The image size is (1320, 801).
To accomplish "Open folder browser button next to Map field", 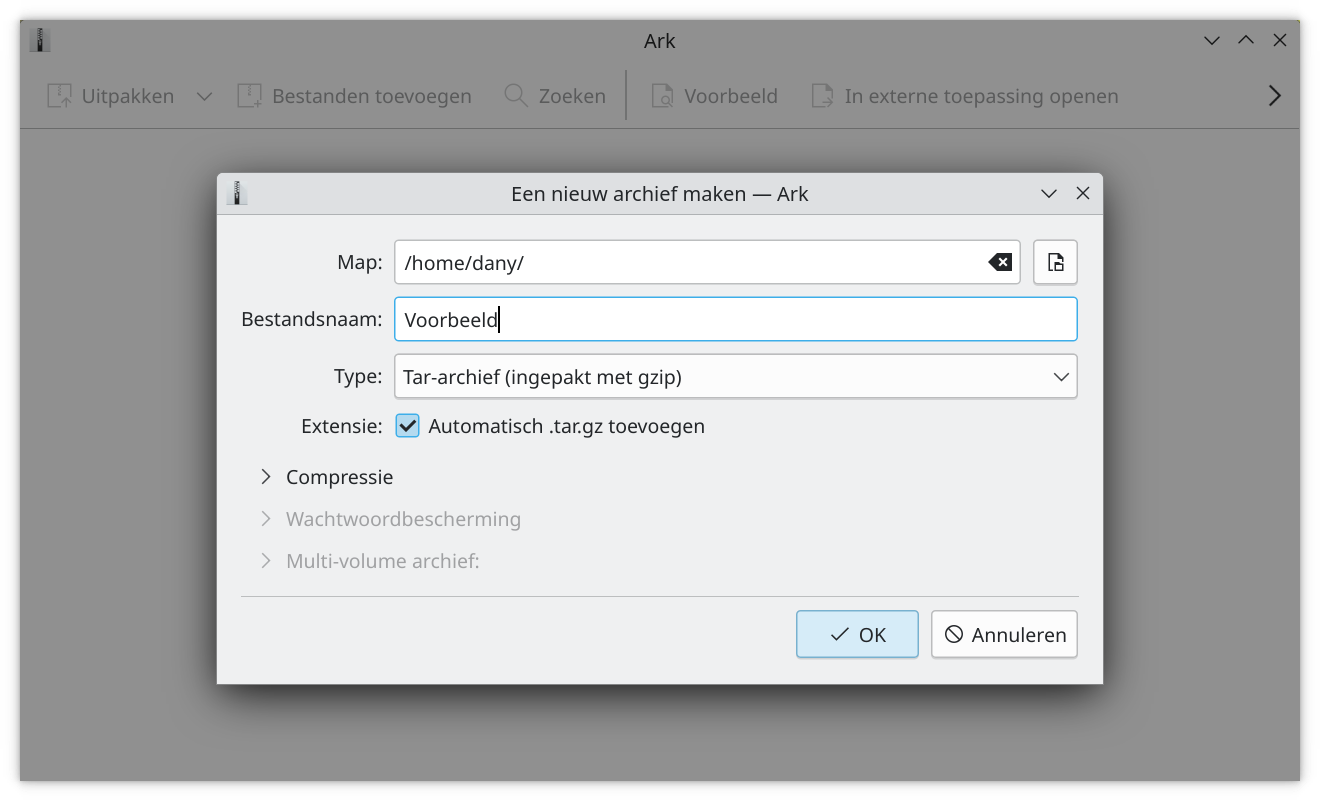I will coord(1055,262).
